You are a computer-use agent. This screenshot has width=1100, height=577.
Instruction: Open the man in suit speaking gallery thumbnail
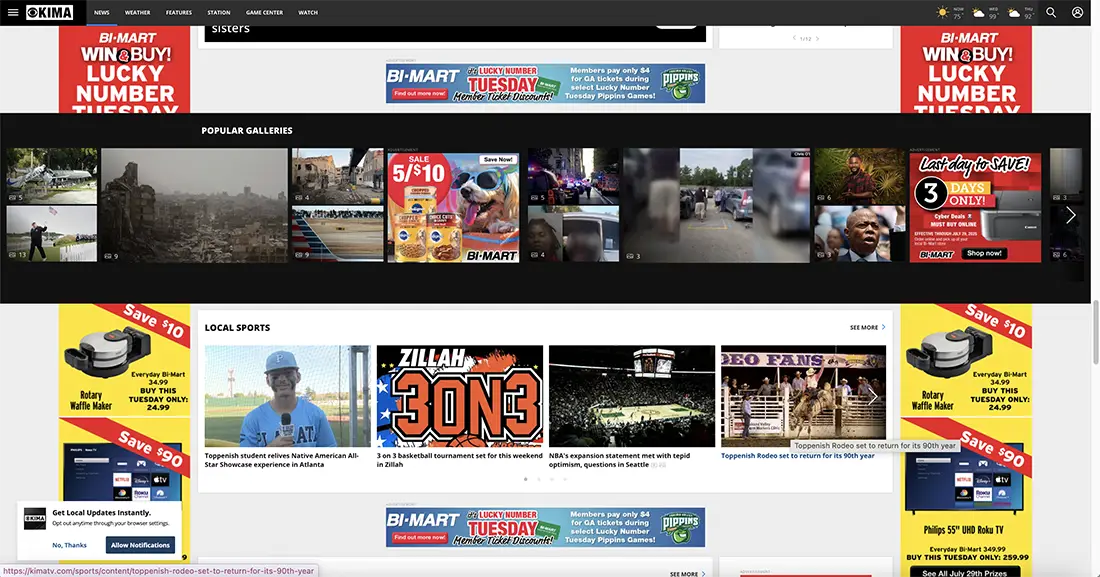pos(859,234)
